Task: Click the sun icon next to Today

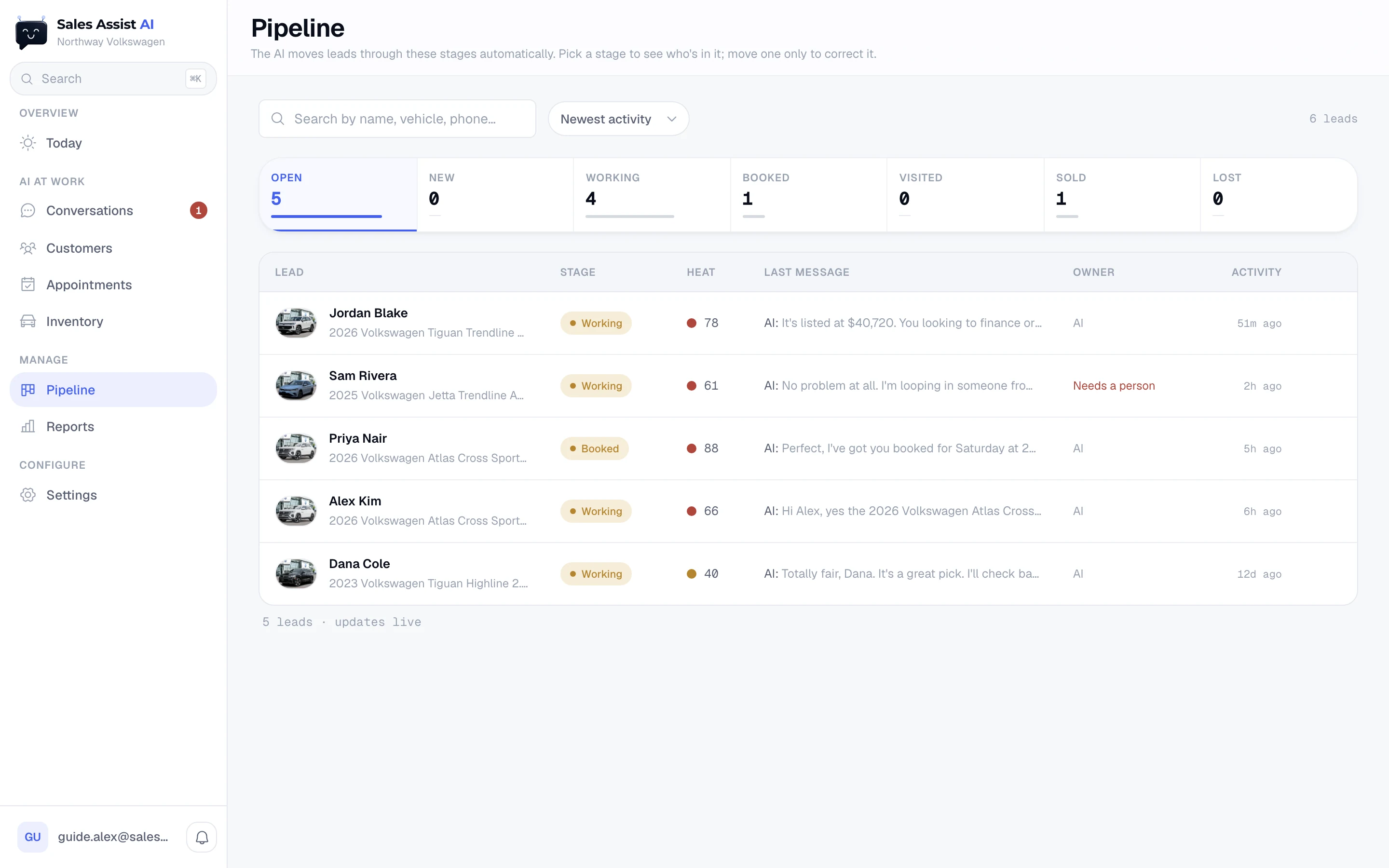Action: [x=27, y=143]
